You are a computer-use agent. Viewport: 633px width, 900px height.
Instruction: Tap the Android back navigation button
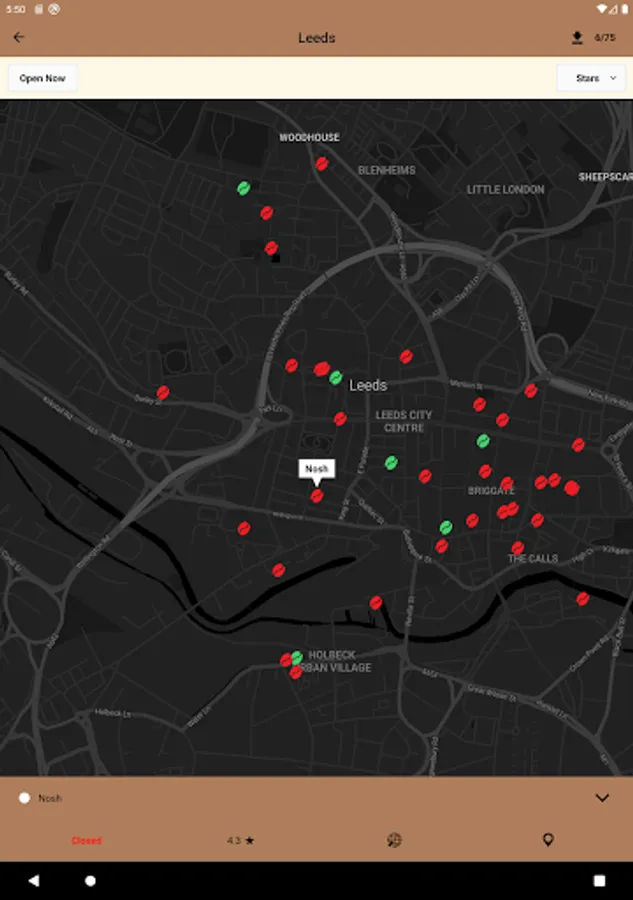click(34, 880)
